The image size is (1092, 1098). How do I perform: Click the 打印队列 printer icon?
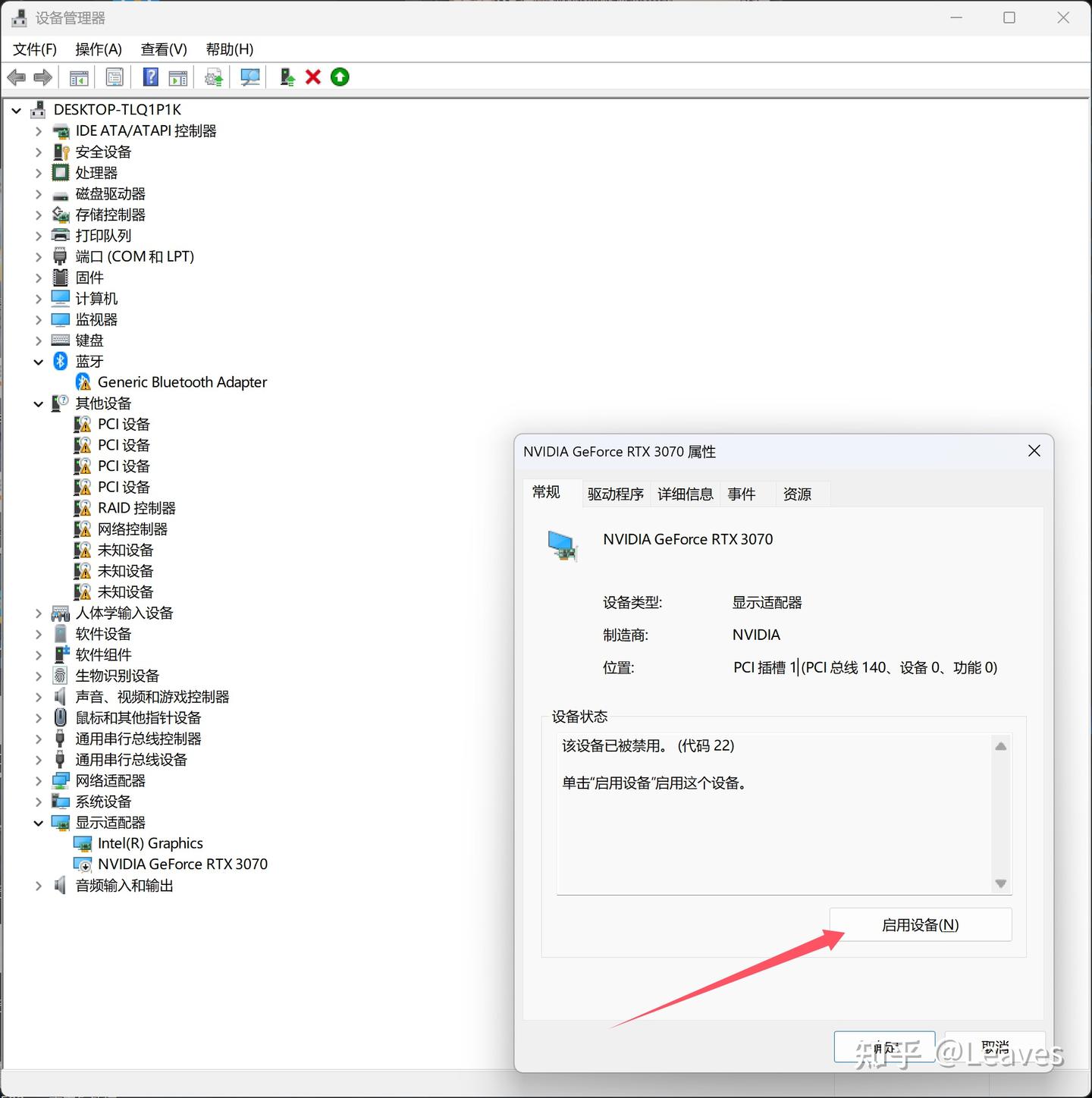61,236
